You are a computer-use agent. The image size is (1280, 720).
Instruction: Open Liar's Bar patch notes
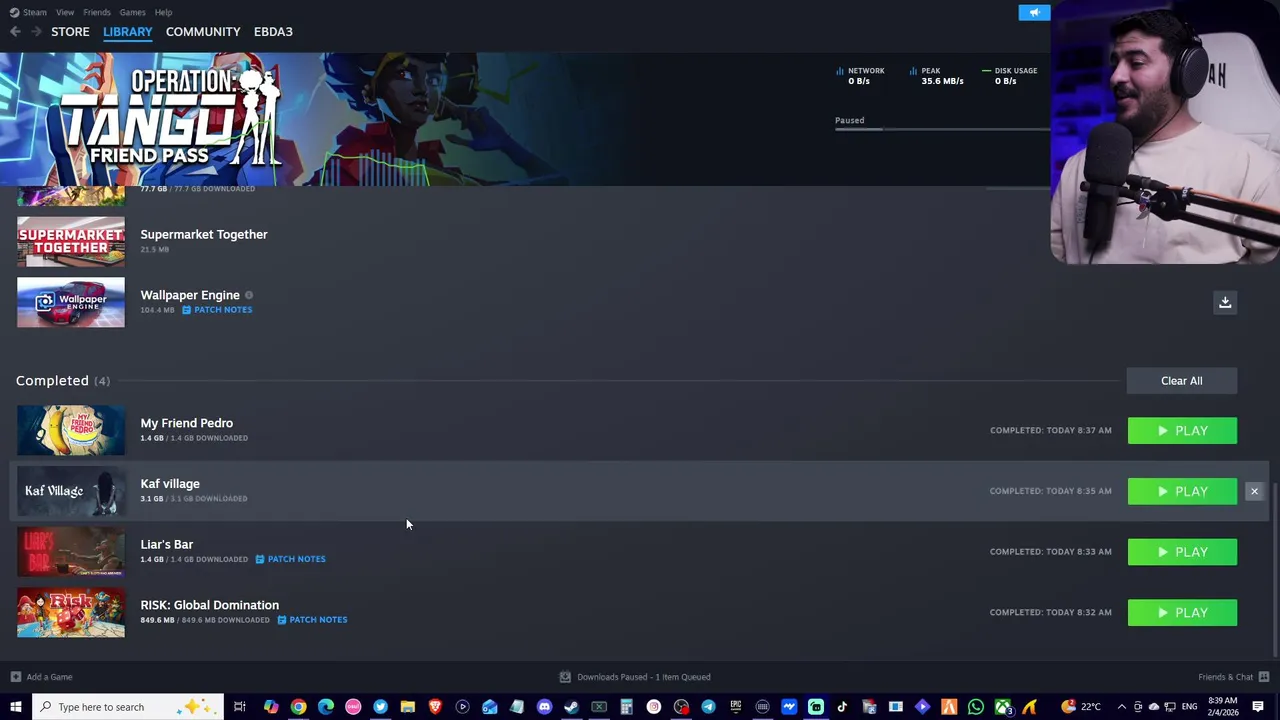click(x=290, y=559)
